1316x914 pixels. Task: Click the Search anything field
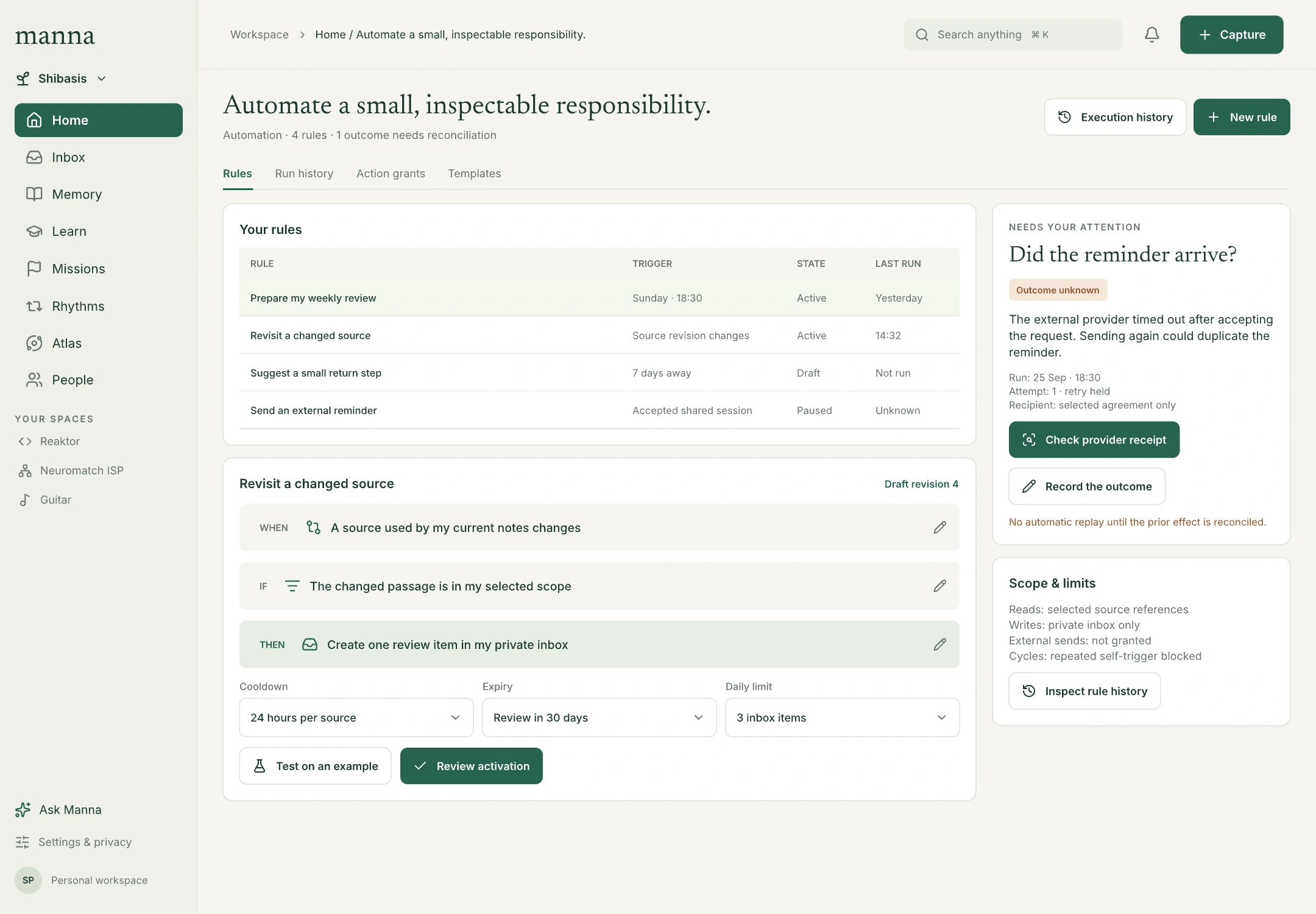[1013, 35]
